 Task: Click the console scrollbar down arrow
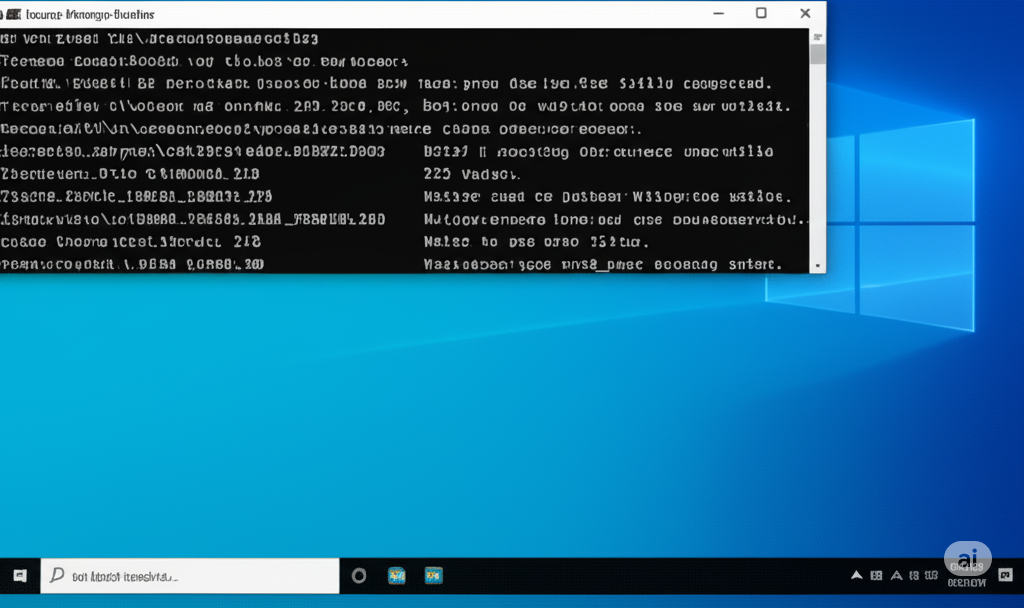coord(818,265)
